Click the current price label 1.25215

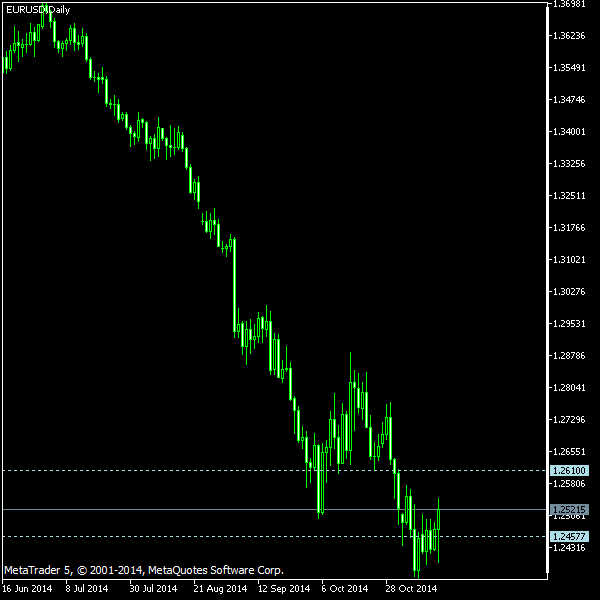[569, 510]
